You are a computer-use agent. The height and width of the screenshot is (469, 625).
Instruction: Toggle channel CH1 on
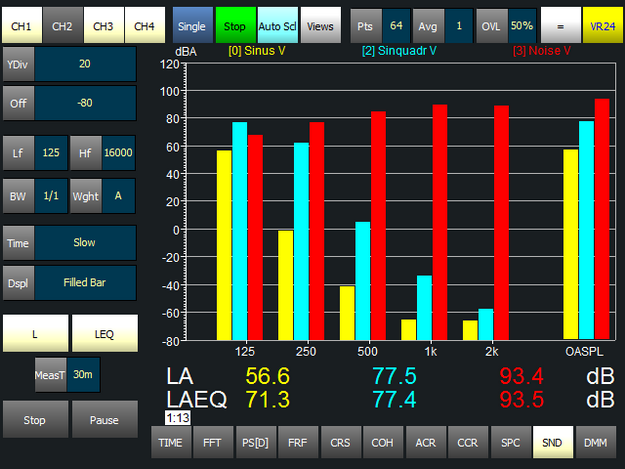coord(22,24)
